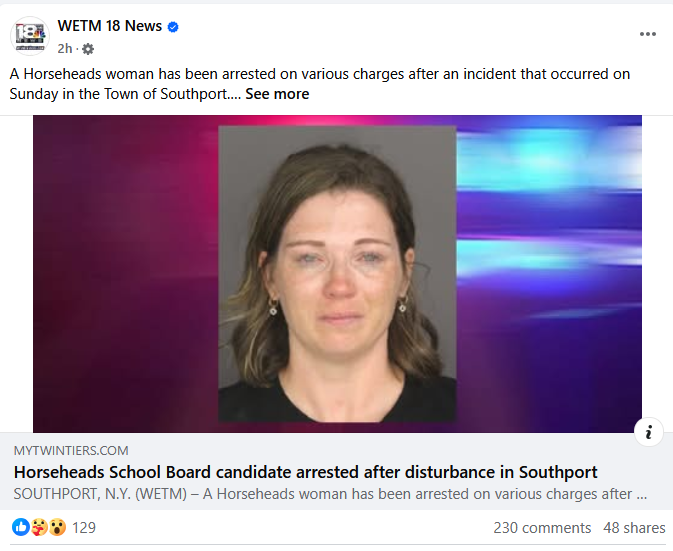Image resolution: width=673 pixels, height=551 pixels.
Task: Open the WETM 18 News page name
Action: tap(110, 26)
